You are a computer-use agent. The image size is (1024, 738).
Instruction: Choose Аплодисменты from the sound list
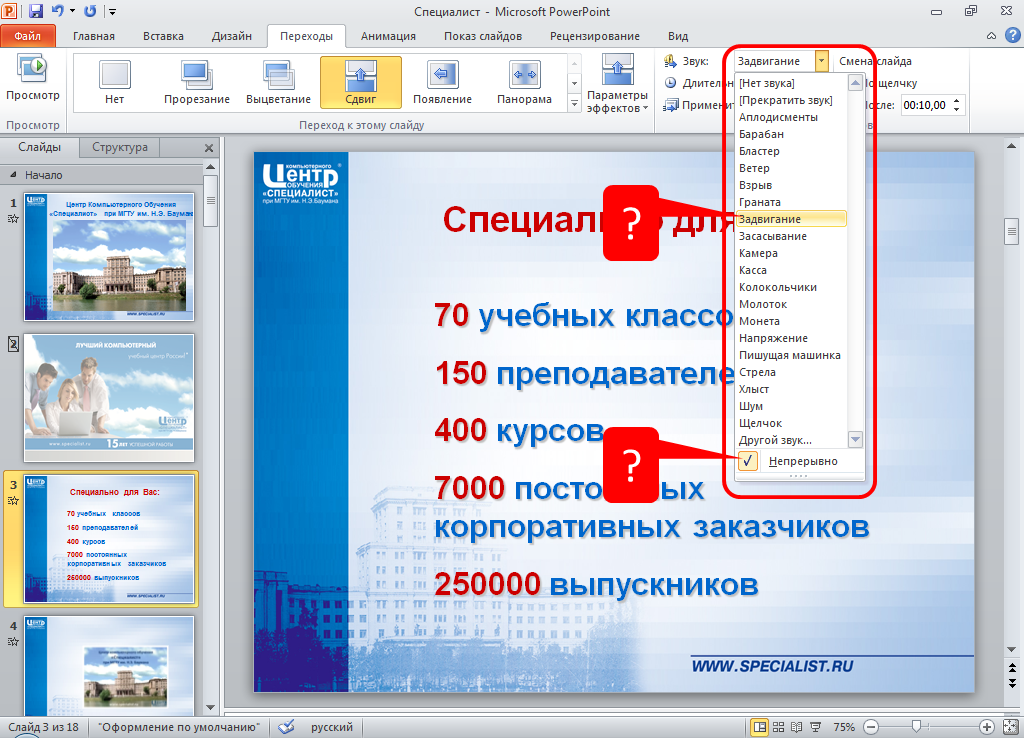point(778,117)
